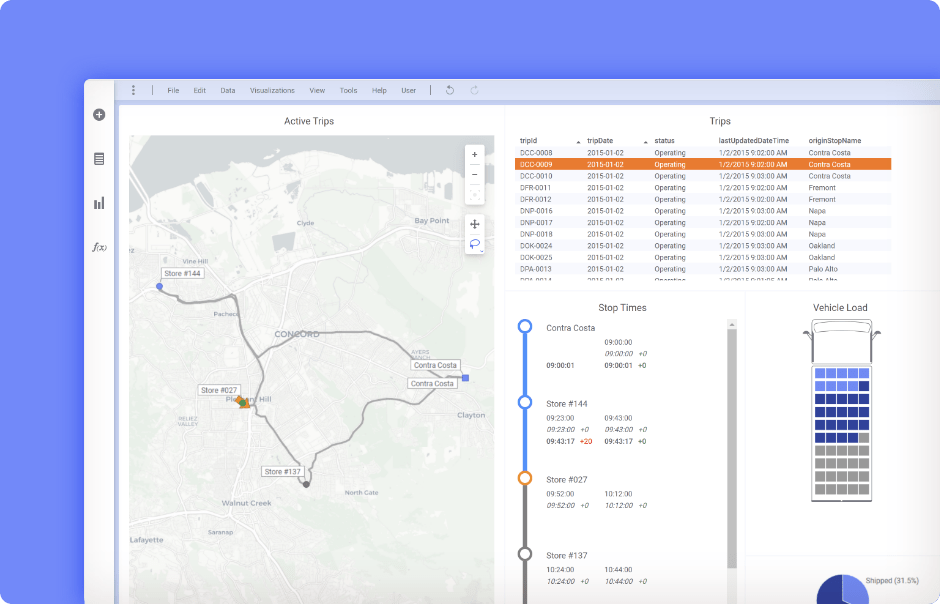Click the Vehicle Load panel title
The image size is (940, 604).
(x=840, y=307)
